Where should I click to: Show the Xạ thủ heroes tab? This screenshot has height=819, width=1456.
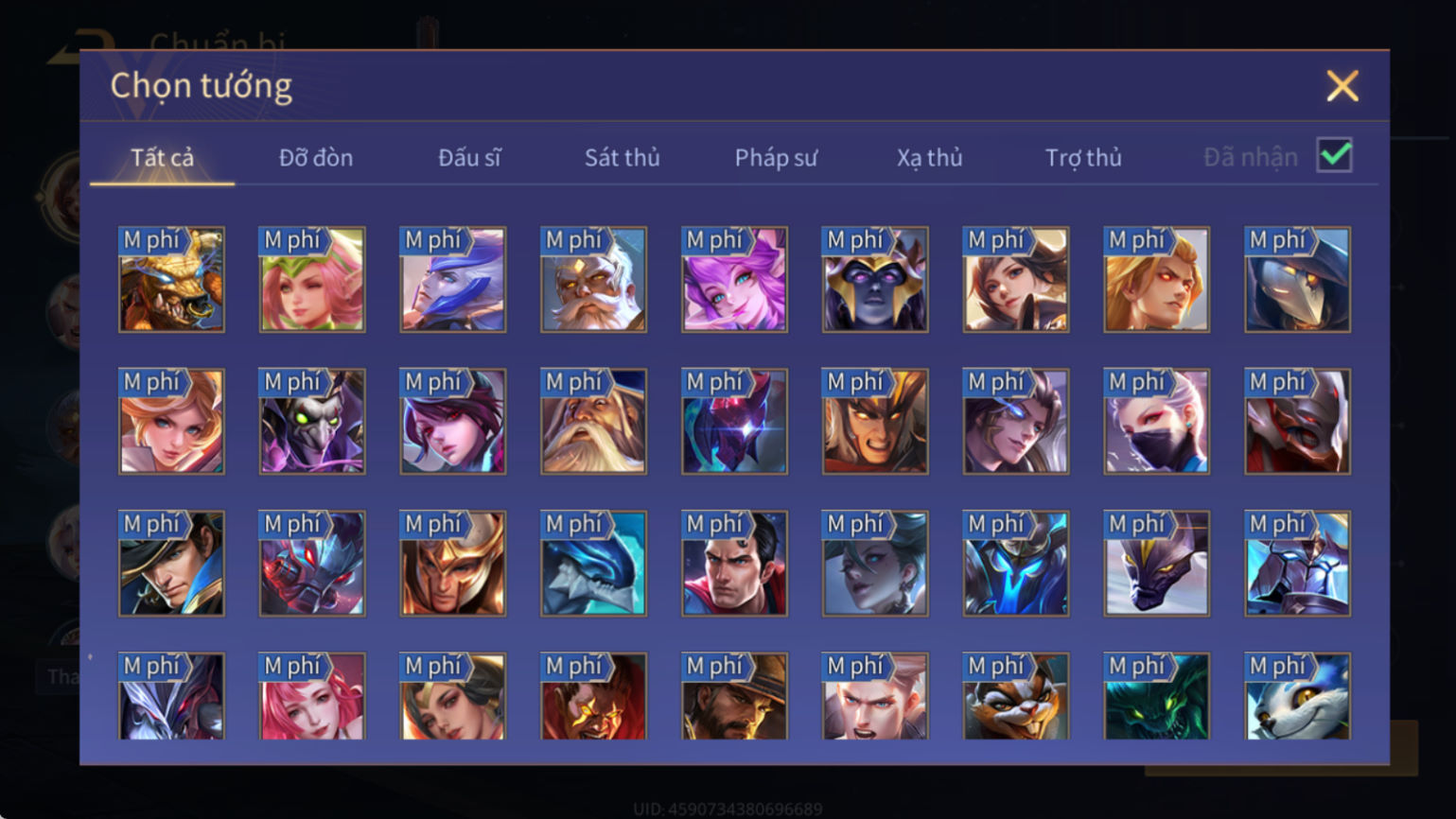[x=929, y=158]
